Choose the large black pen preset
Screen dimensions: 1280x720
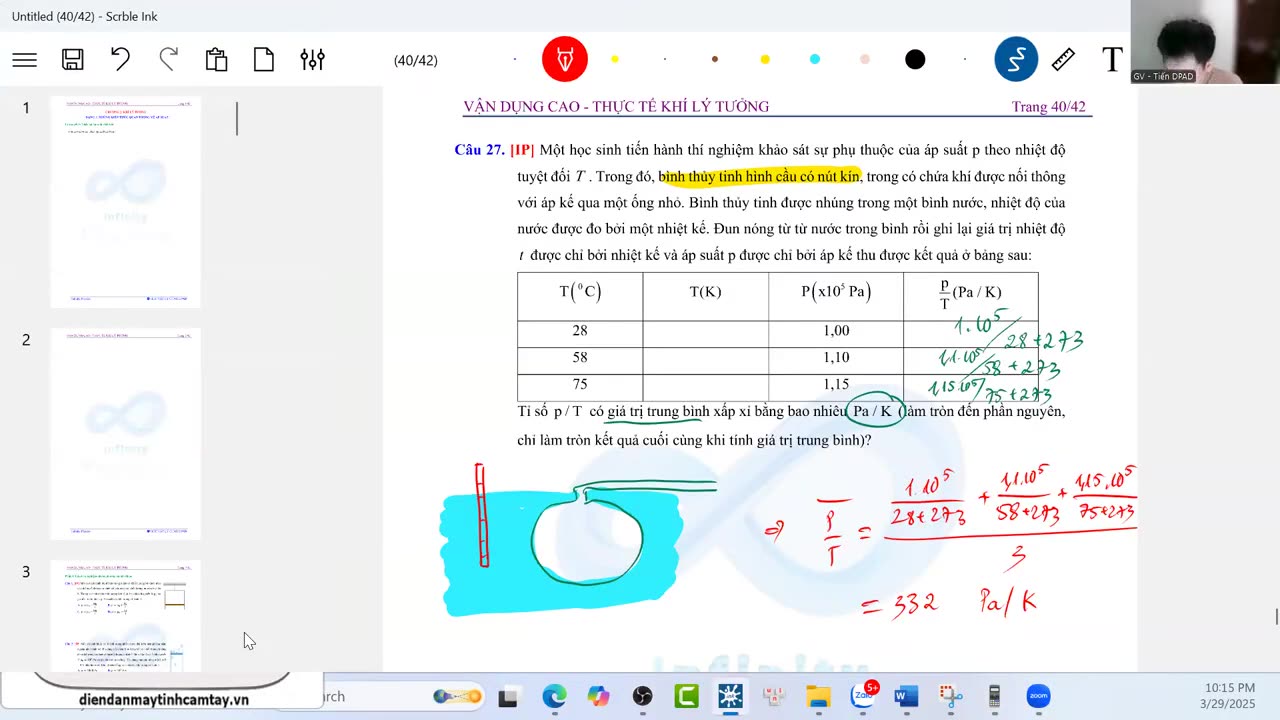(x=915, y=60)
